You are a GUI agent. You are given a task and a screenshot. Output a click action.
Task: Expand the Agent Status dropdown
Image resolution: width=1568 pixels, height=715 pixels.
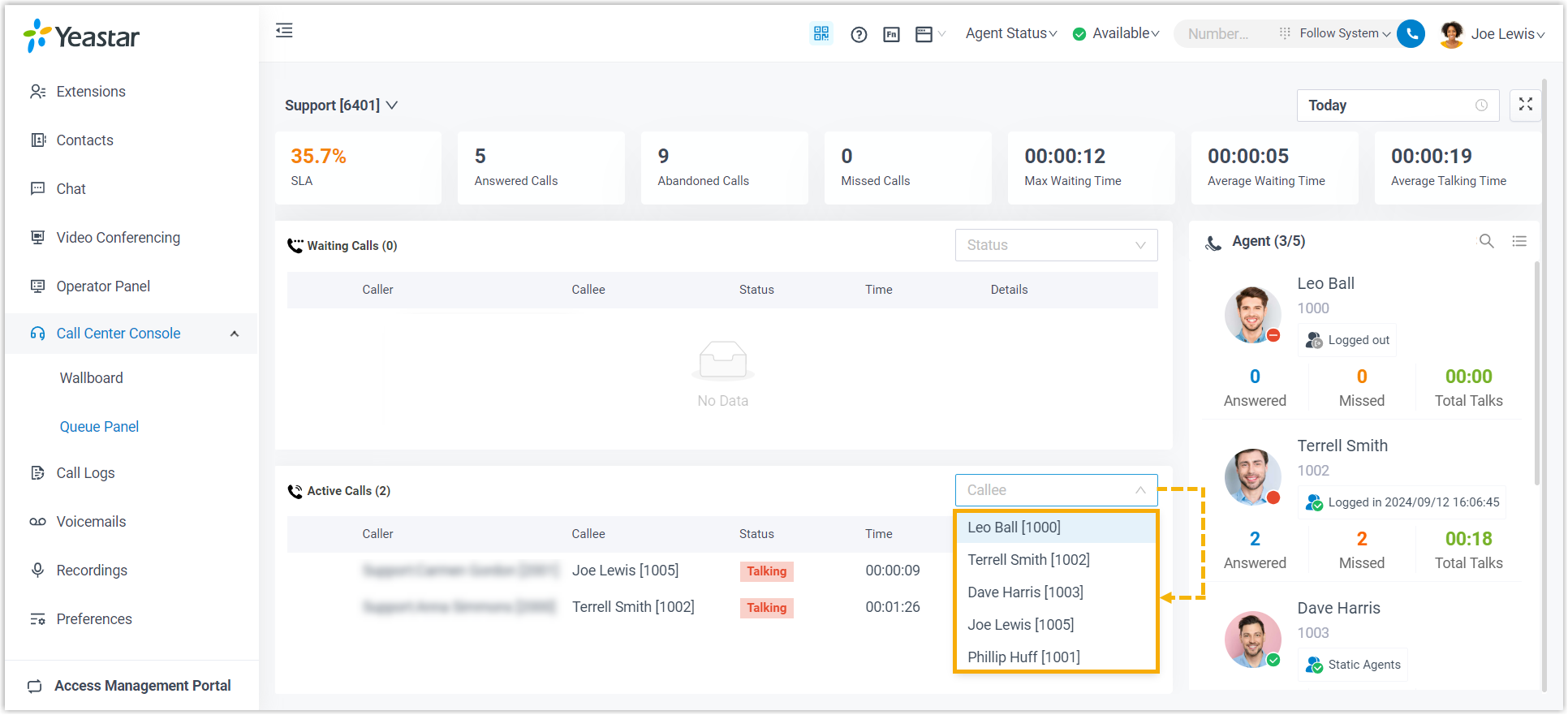click(x=1010, y=33)
